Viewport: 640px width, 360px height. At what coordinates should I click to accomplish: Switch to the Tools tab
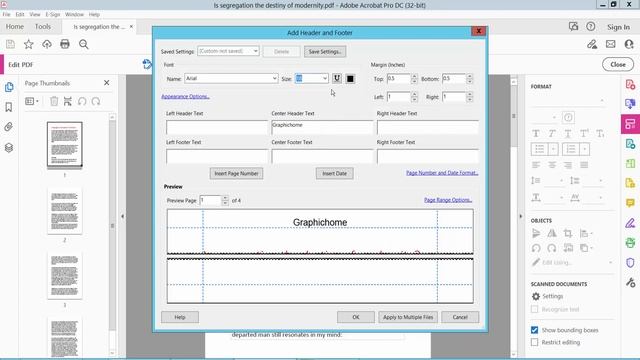click(42, 27)
